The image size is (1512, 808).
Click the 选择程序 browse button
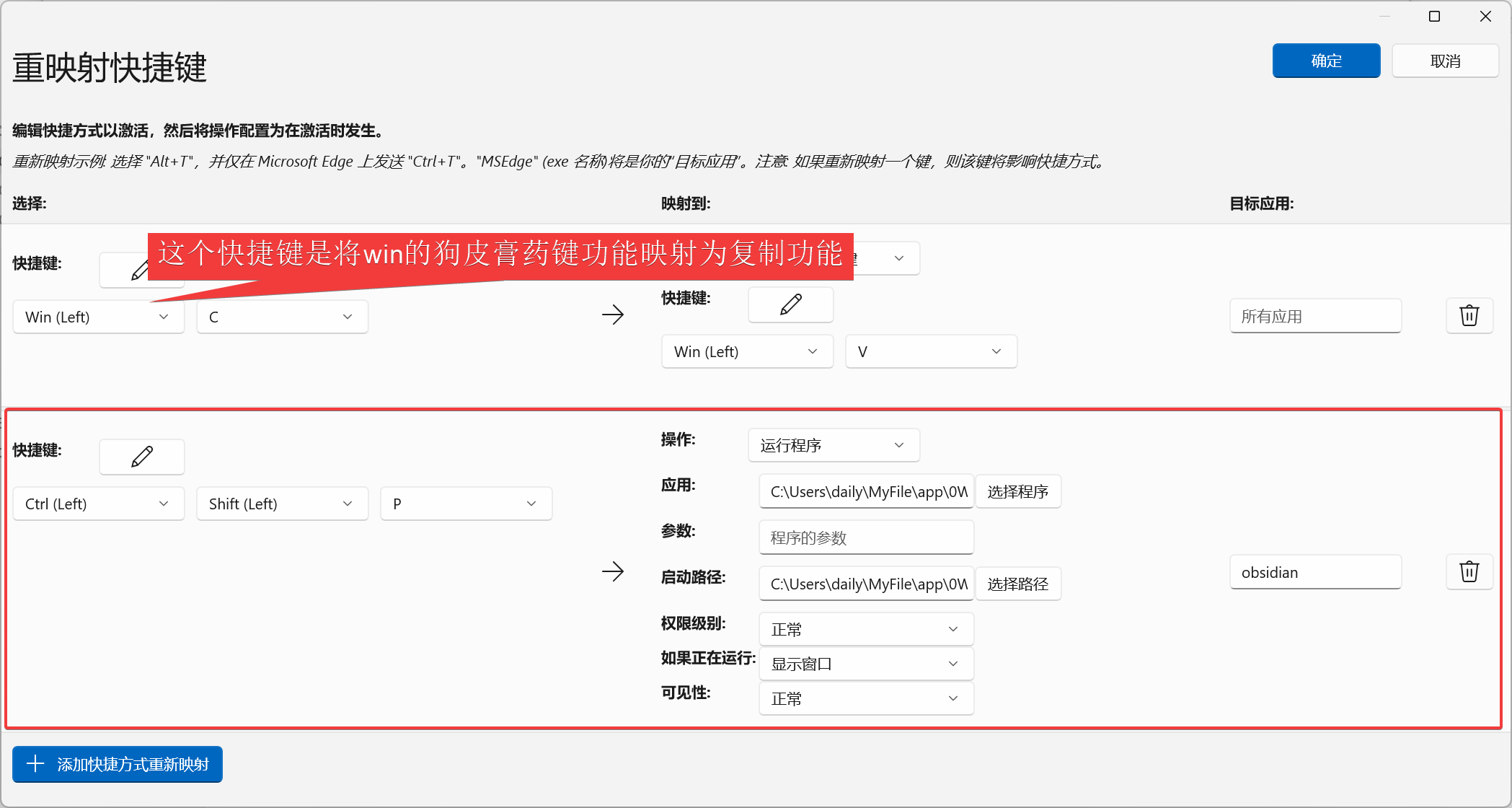tap(1017, 492)
